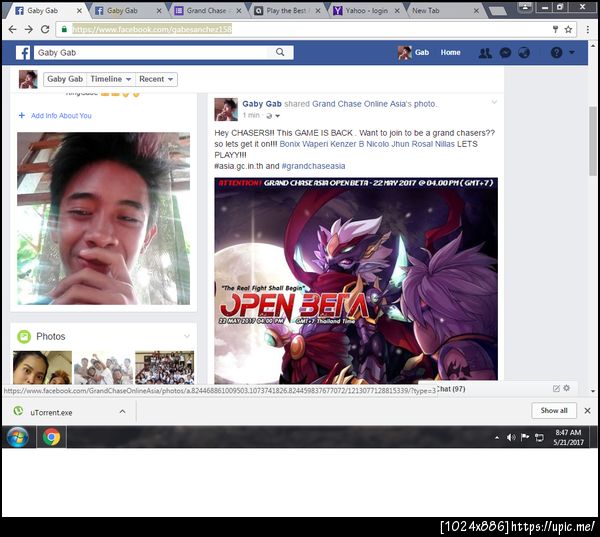Screen dimensions: 600x537
Task: Open post options chevron
Action: pos(494,102)
